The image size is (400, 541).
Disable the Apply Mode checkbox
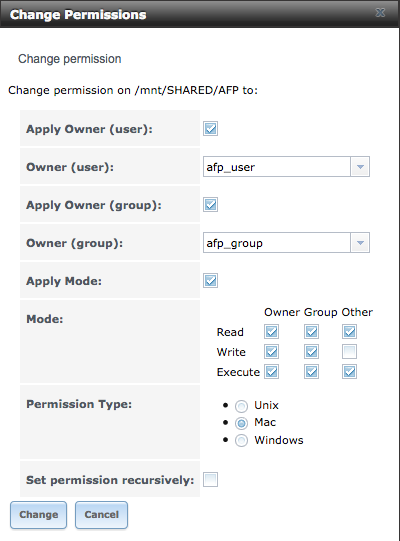pyautogui.click(x=210, y=281)
